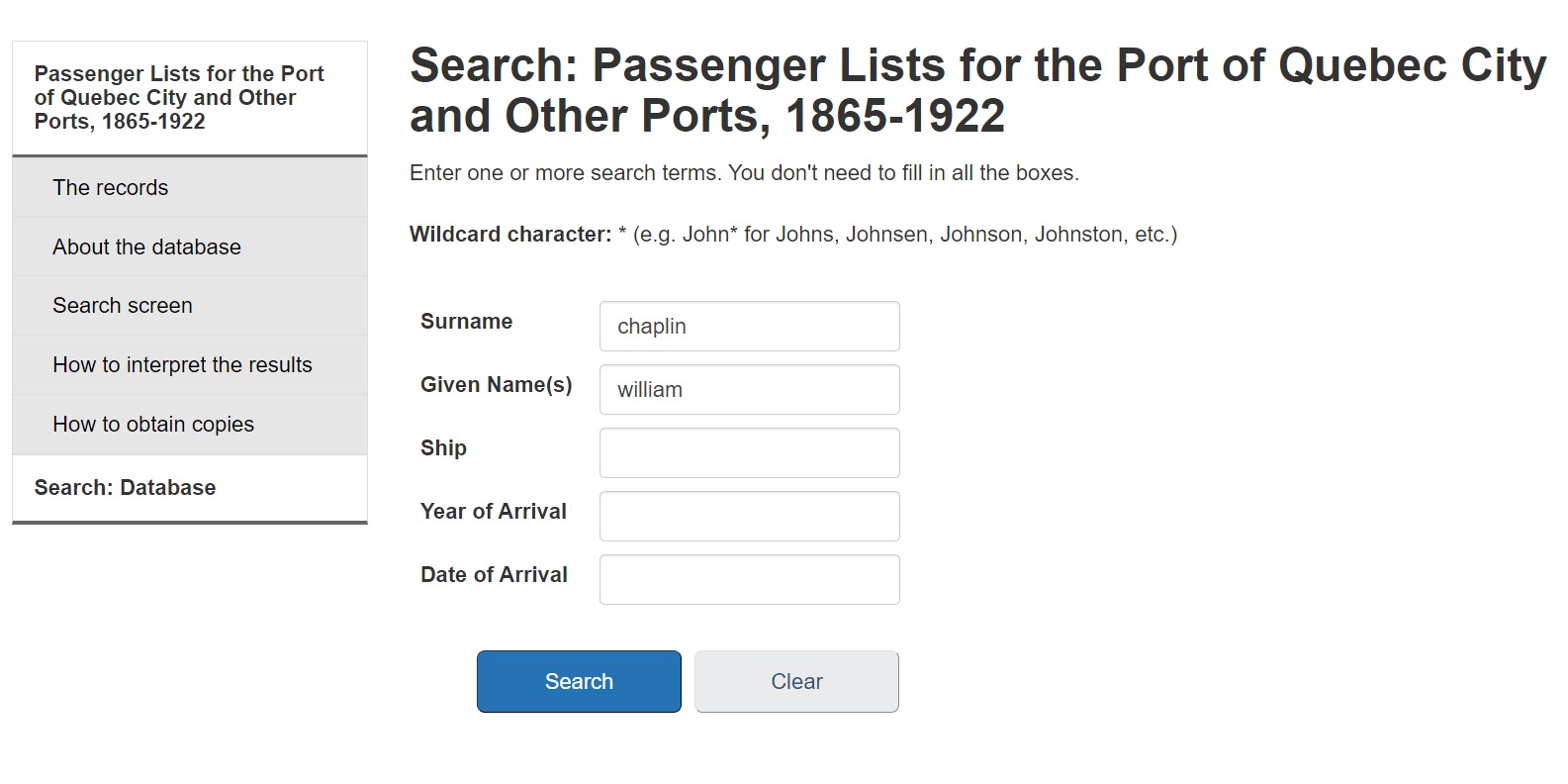The width and height of the screenshot is (1568, 784).
Task: Click the empty Ship input box
Action: 749,453
